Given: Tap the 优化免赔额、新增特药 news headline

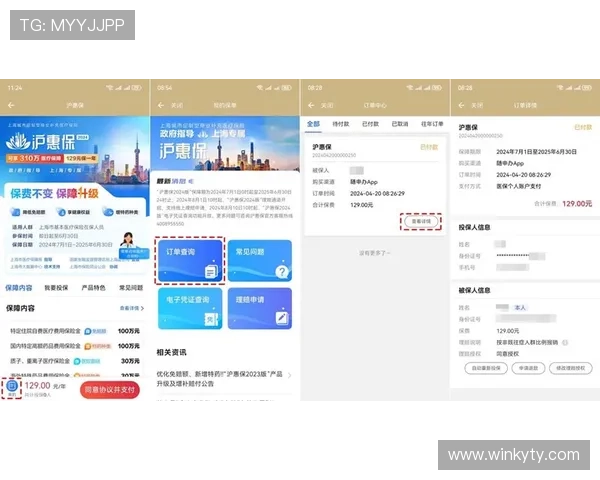Looking at the screenshot, I should point(219,379).
